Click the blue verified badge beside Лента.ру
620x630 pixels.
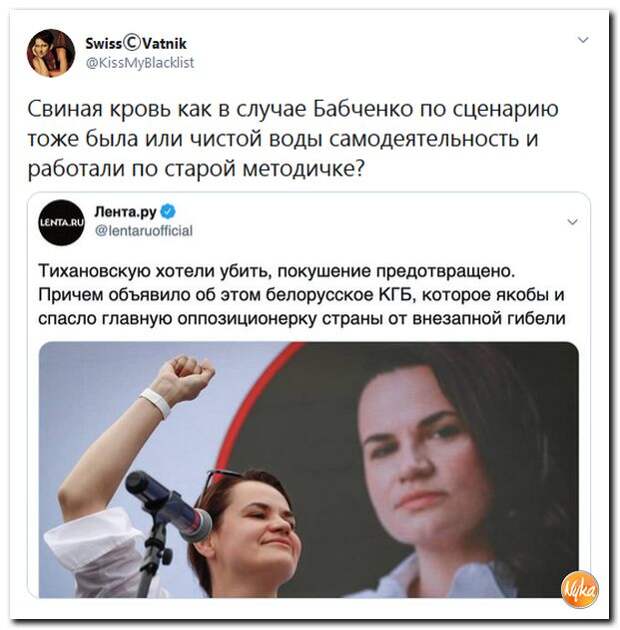(x=168, y=211)
